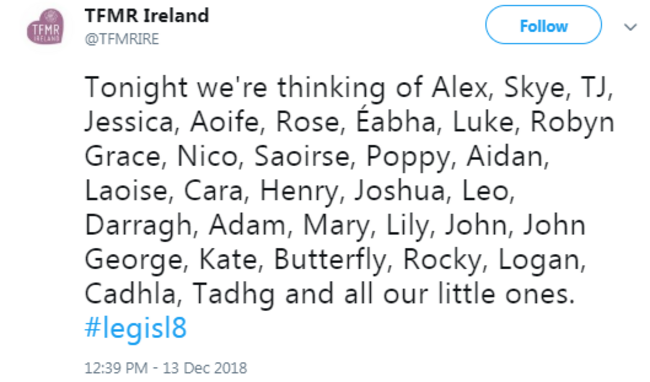Viewport: 650px width, 382px height.
Task: Follow the TFMR Ireland account
Action: pos(543,25)
